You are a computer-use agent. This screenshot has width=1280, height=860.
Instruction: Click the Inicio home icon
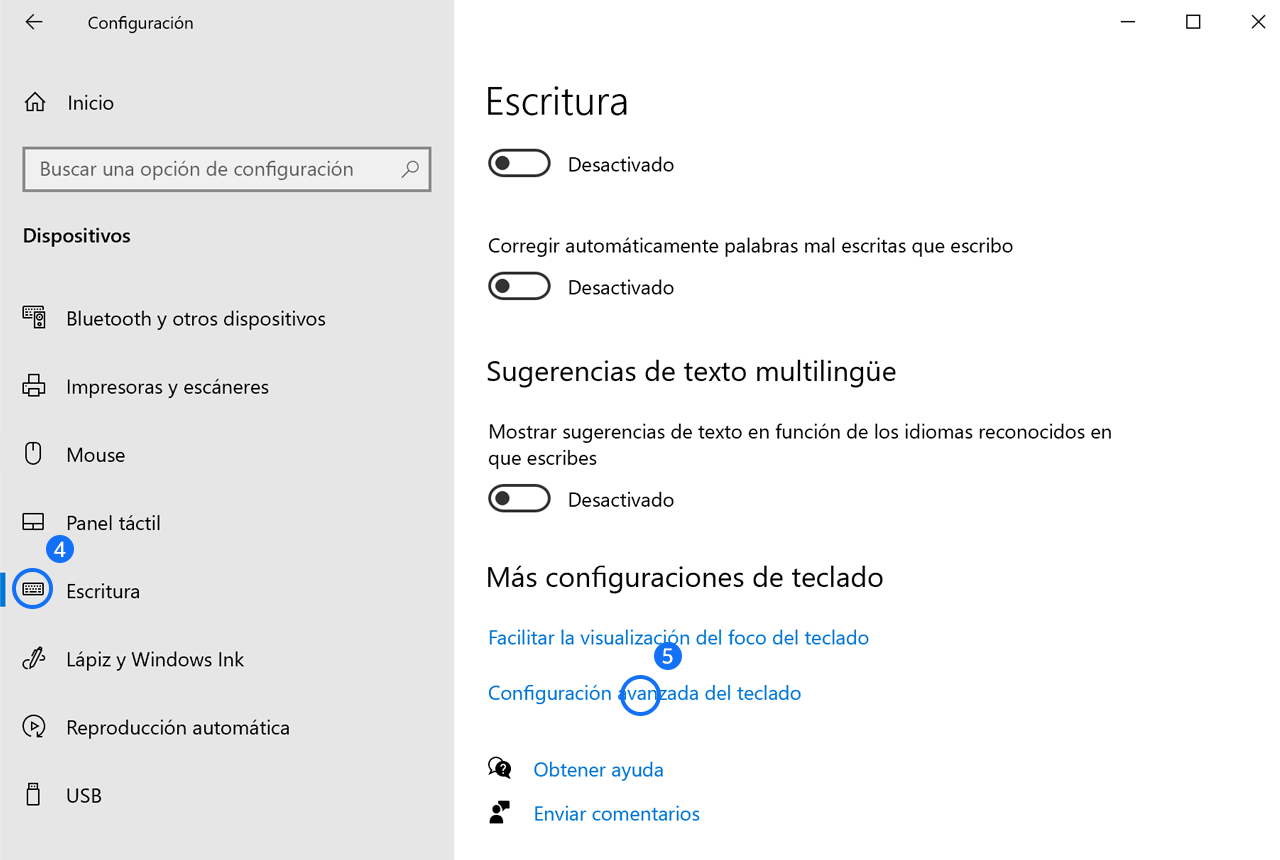tap(35, 102)
